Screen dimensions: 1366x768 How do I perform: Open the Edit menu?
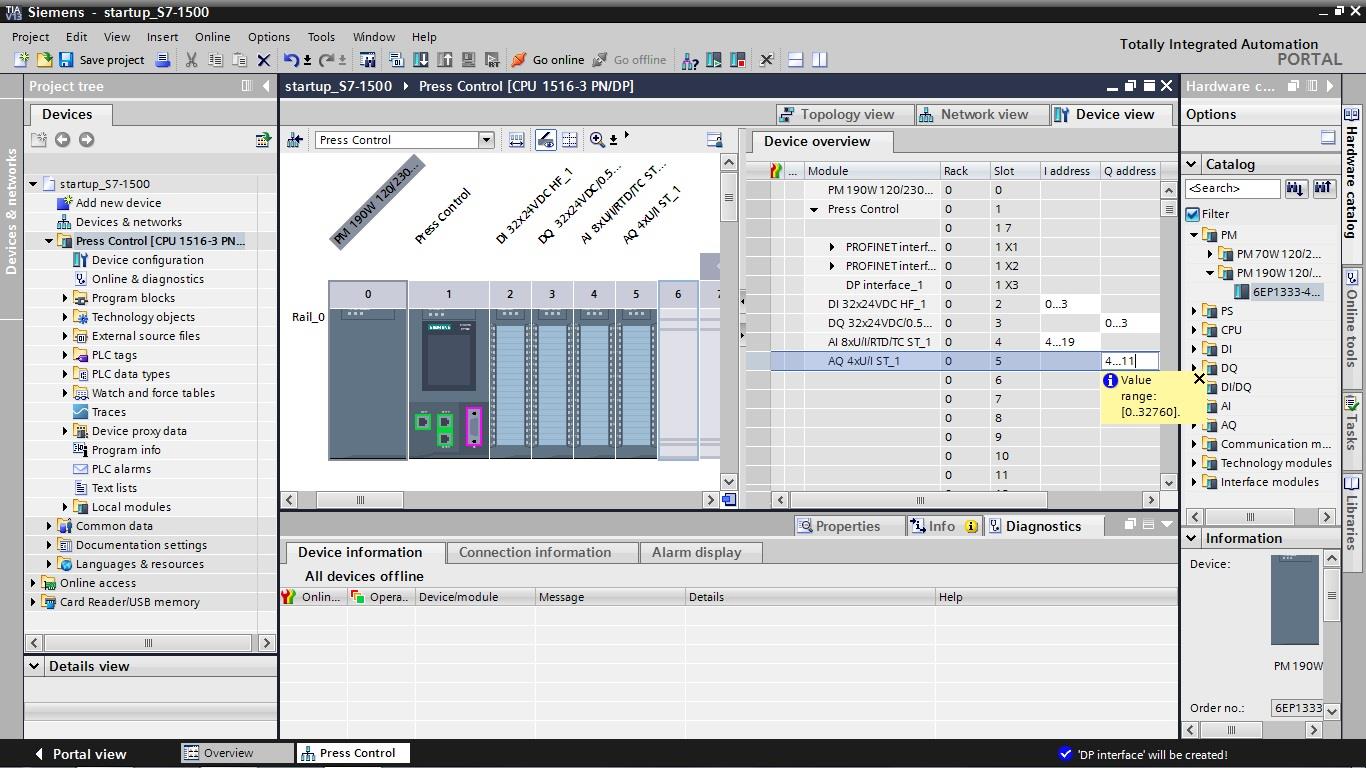click(x=77, y=37)
